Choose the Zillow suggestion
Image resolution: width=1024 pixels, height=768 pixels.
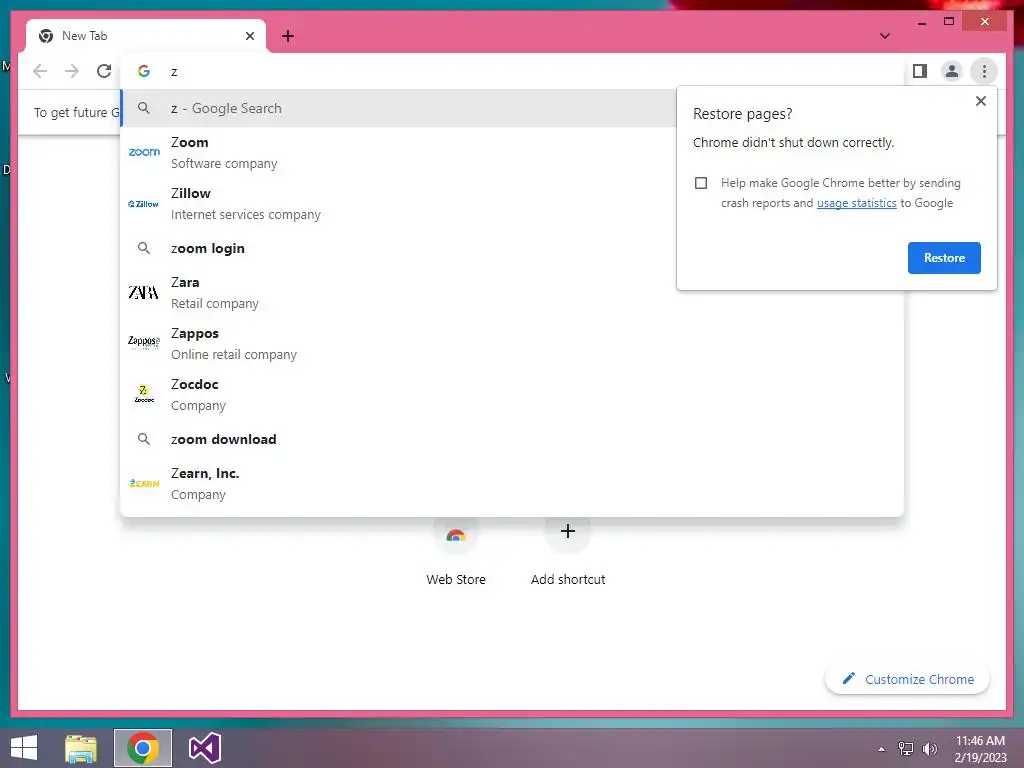pos(398,203)
